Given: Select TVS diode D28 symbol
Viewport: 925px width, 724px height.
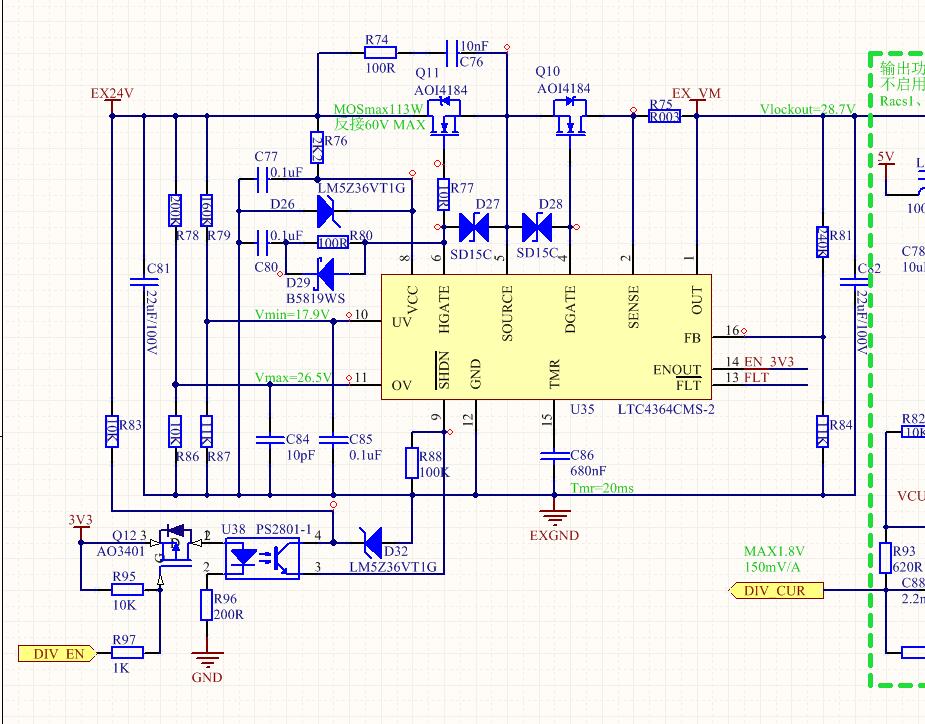Looking at the screenshot, I should coord(537,227).
